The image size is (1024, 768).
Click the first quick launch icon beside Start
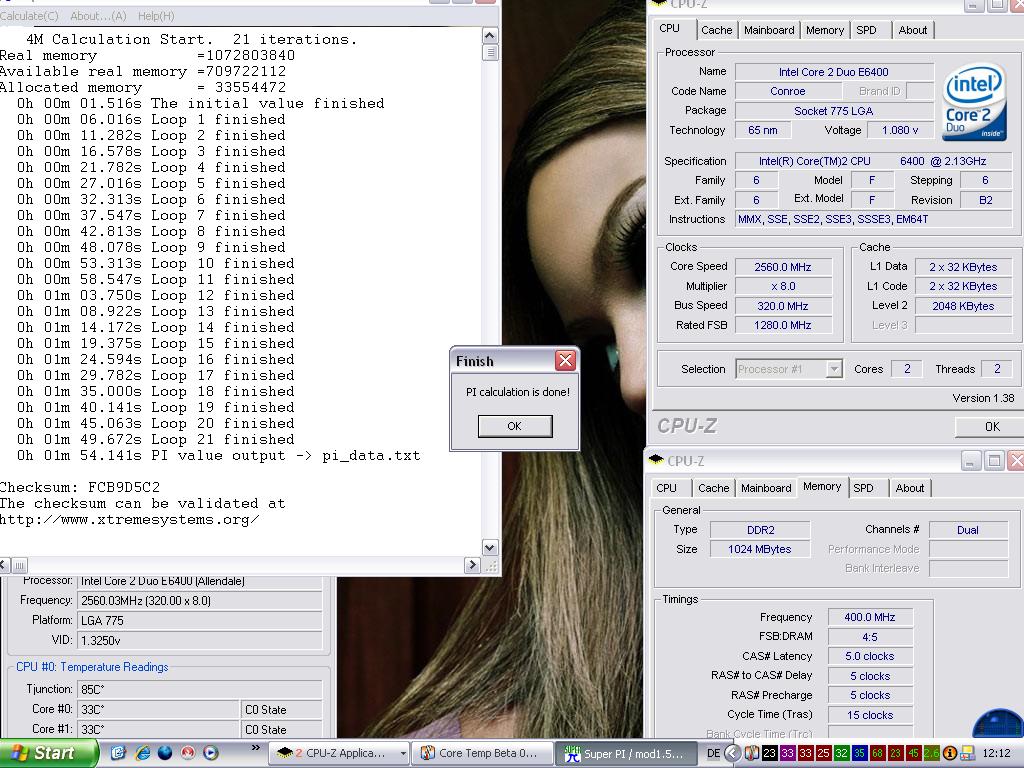[x=118, y=753]
